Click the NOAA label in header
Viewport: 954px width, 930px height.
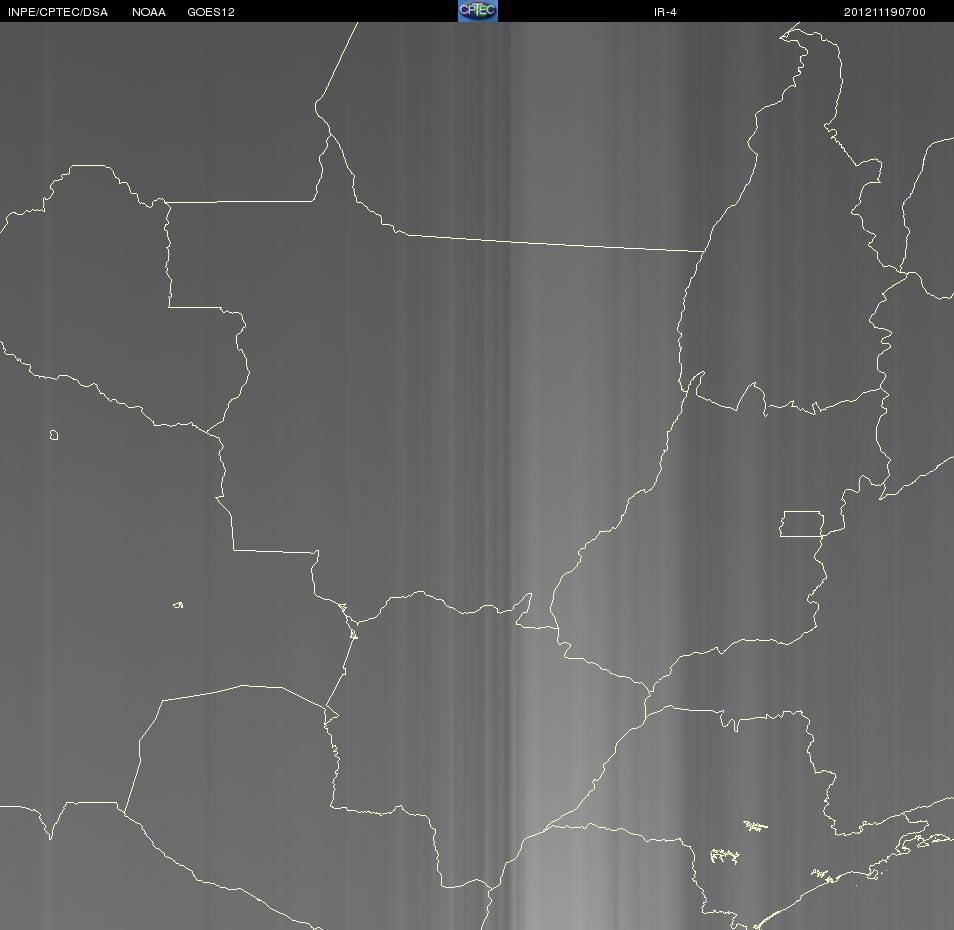[x=148, y=12]
